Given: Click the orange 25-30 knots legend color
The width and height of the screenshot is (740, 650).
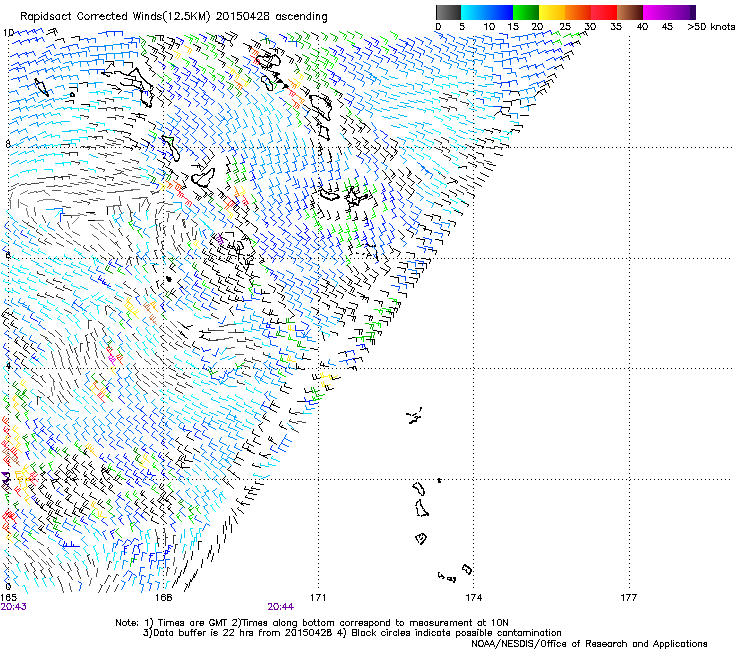Looking at the screenshot, I should [578, 12].
